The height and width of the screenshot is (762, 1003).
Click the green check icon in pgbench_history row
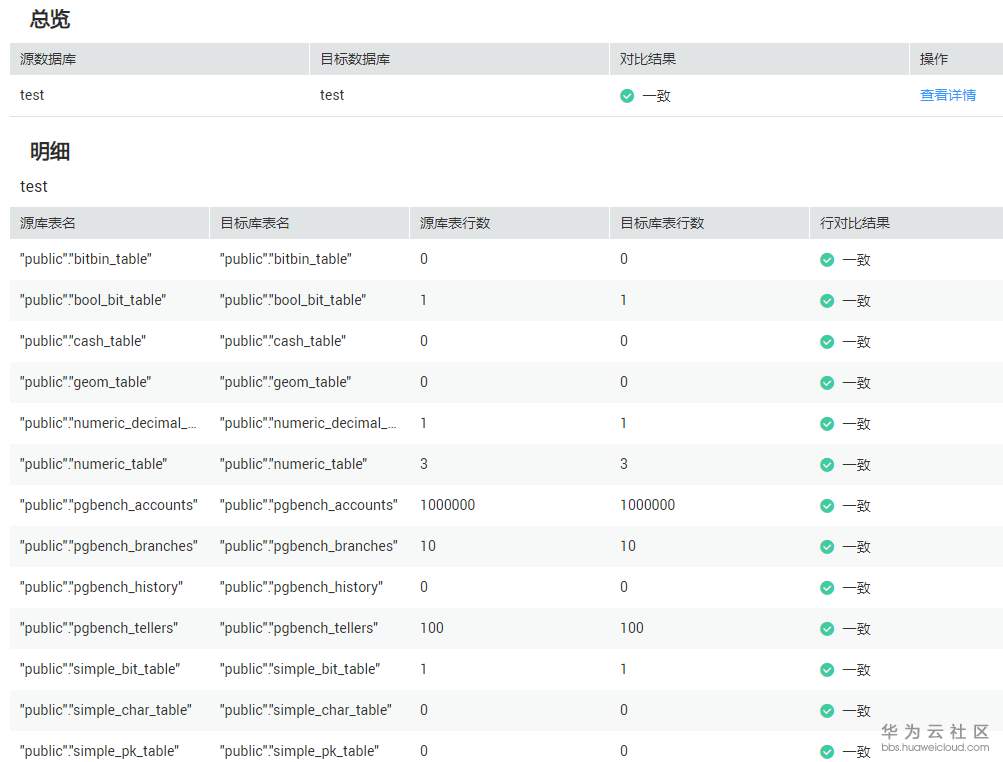coord(827,587)
